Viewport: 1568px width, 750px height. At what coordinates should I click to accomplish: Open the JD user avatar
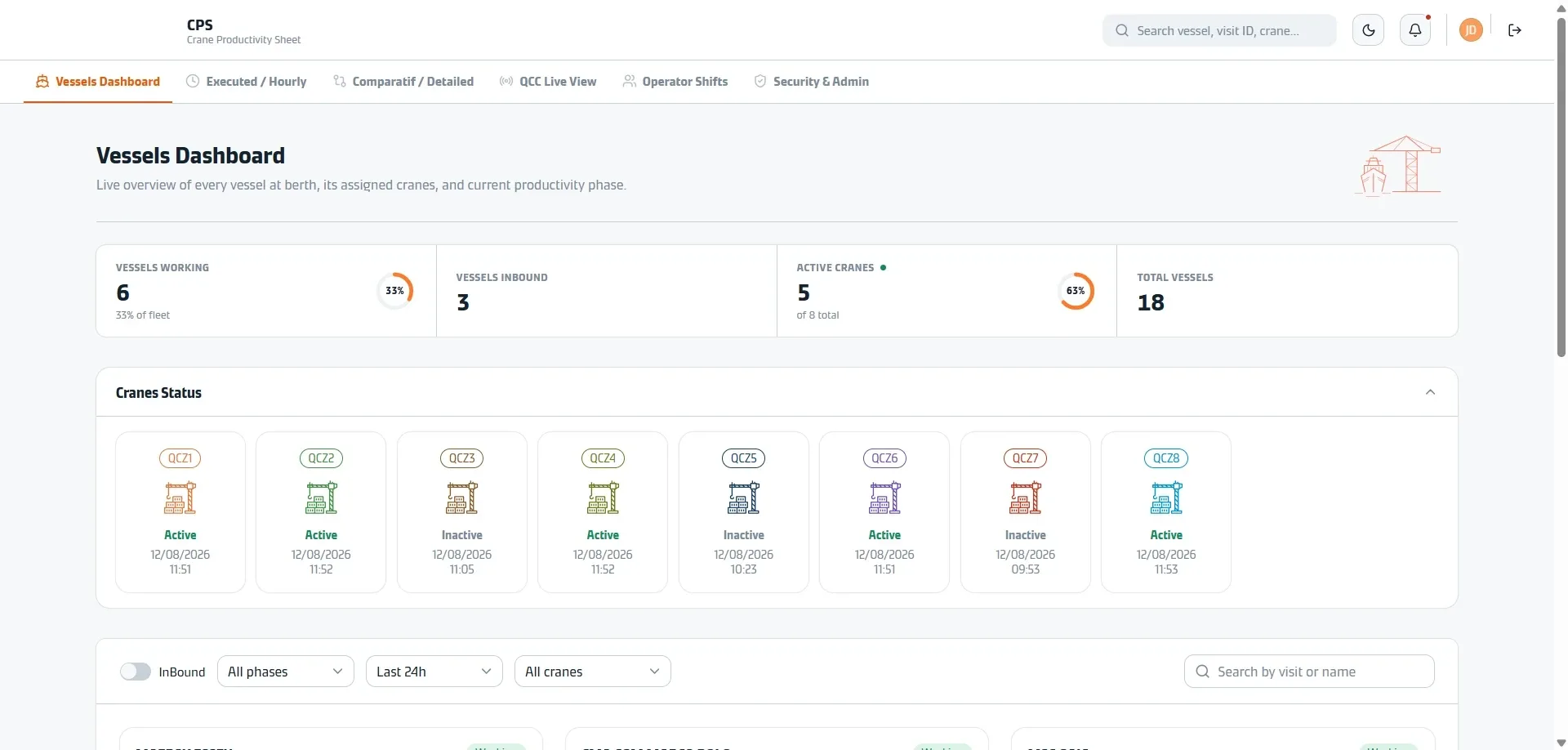pyautogui.click(x=1471, y=30)
